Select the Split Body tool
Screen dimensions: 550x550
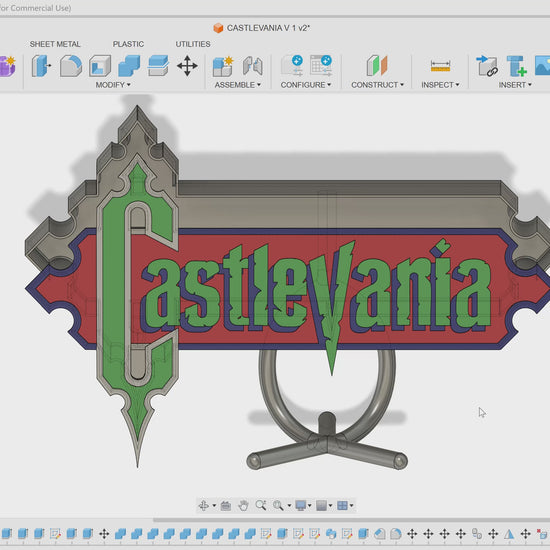(x=158, y=66)
